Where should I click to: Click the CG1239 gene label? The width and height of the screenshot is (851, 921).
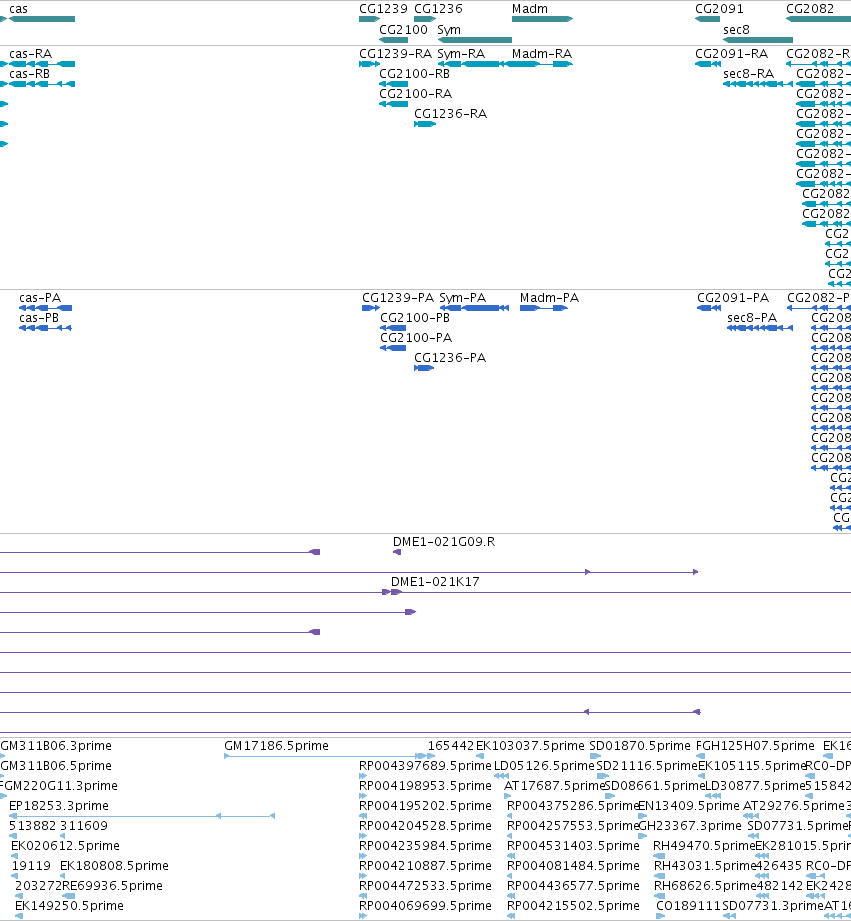[x=383, y=9]
